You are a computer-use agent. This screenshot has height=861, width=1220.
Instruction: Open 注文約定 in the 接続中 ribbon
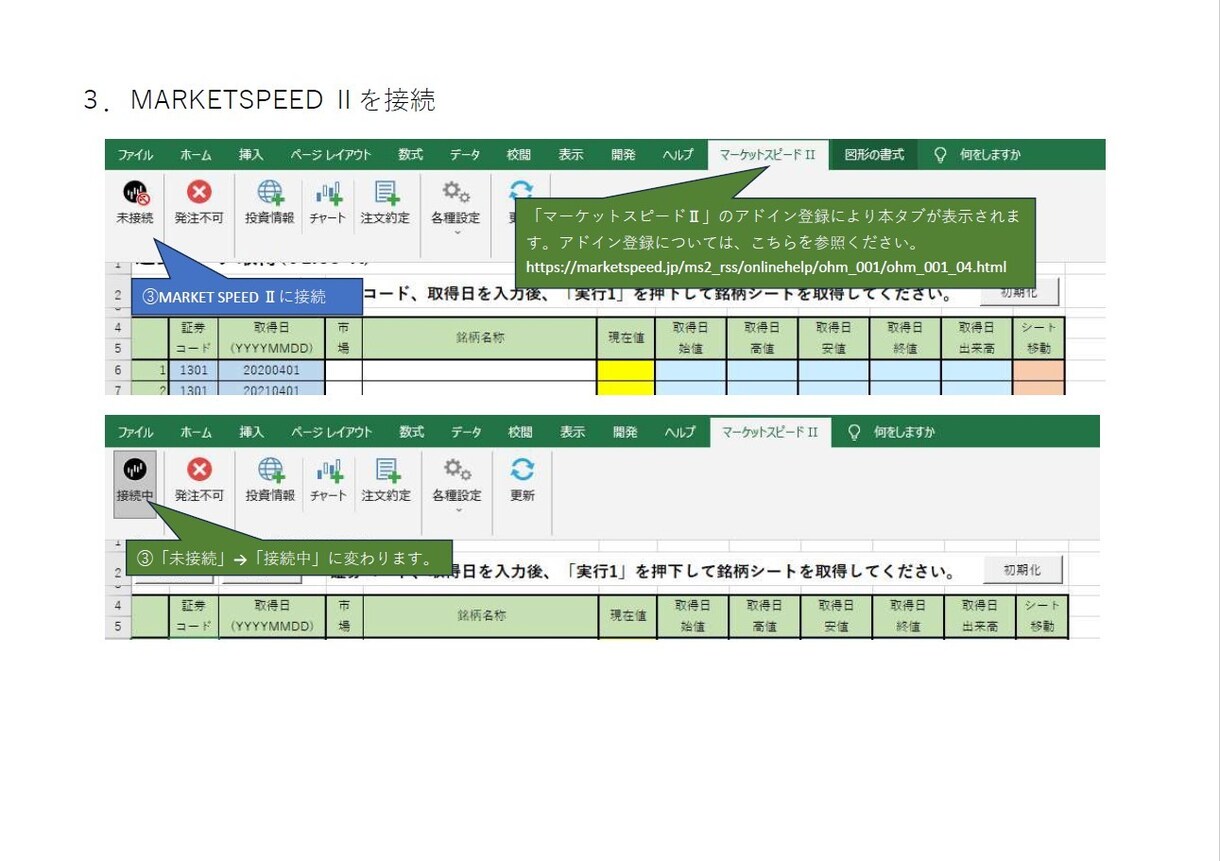click(x=386, y=481)
